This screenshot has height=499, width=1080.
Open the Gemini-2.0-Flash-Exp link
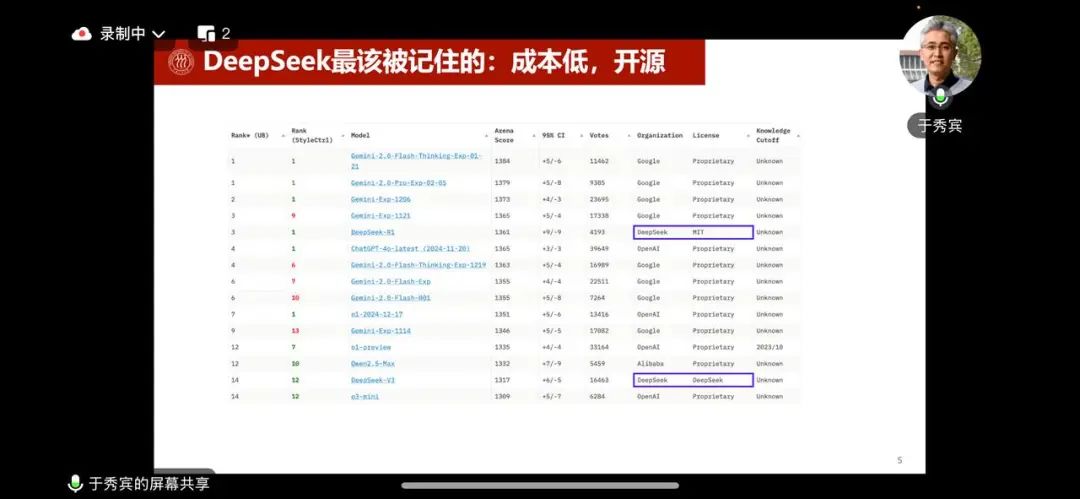pyautogui.click(x=391, y=282)
